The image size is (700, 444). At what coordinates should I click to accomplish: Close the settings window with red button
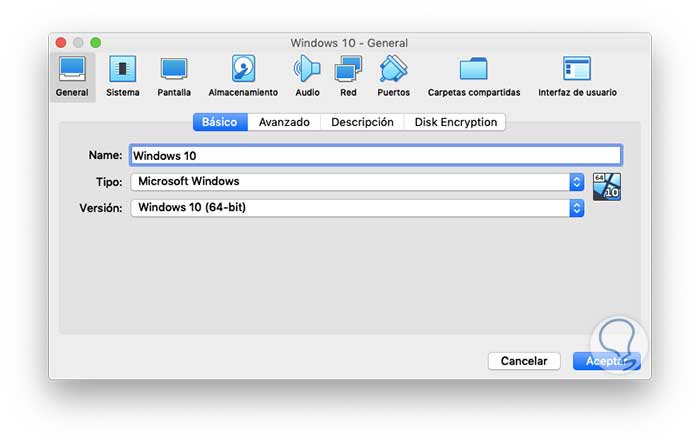[x=61, y=43]
